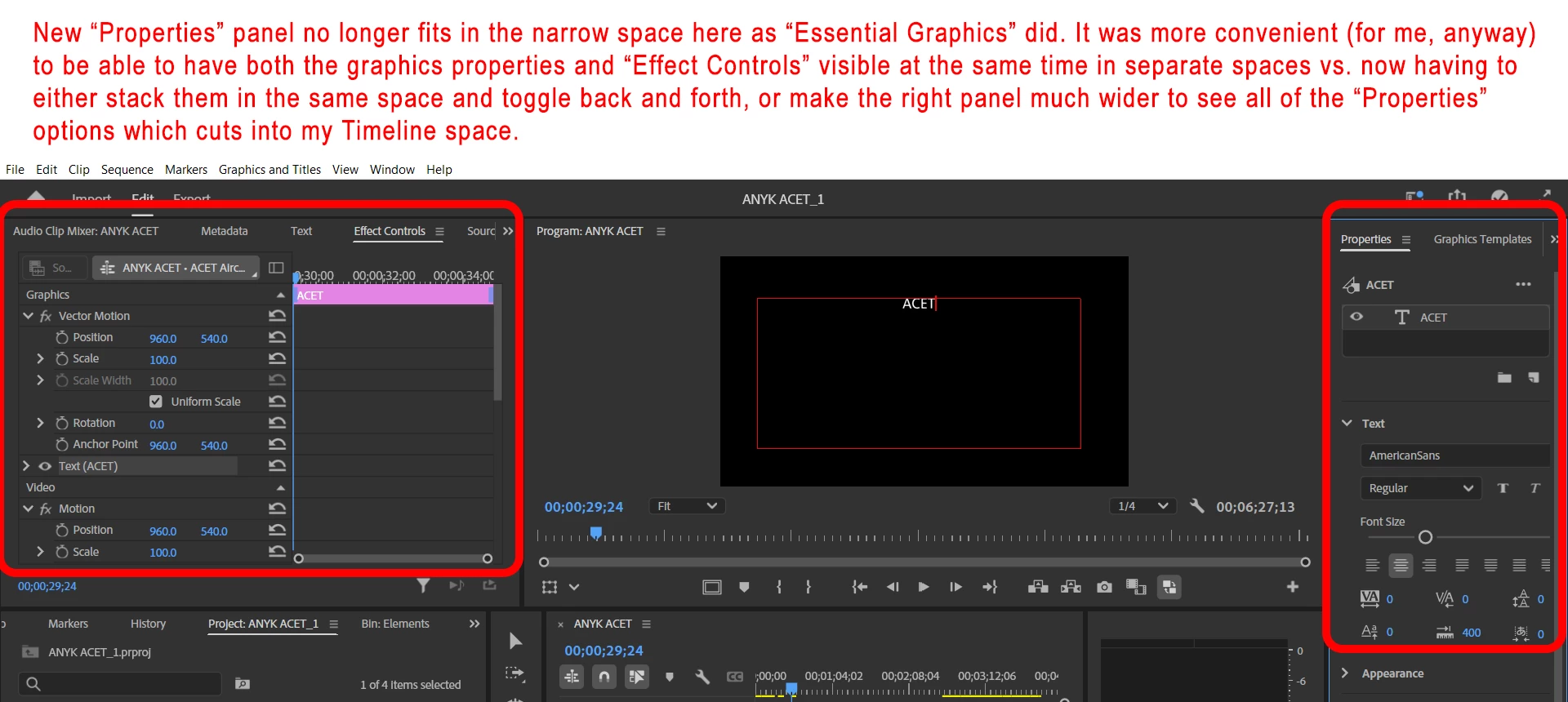Open the Fit zoom level dropdown
The width and height of the screenshot is (1568, 702).
687,506
